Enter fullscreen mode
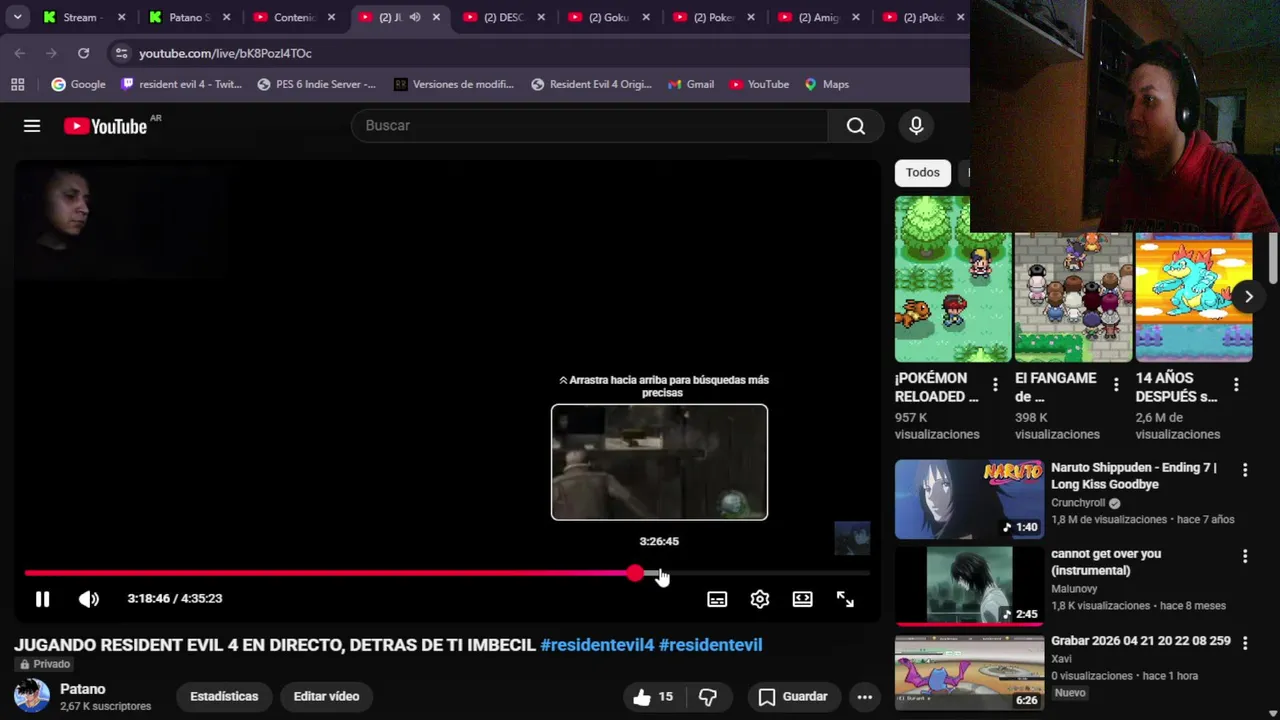Screen dimensions: 1280x720 tap(845, 598)
